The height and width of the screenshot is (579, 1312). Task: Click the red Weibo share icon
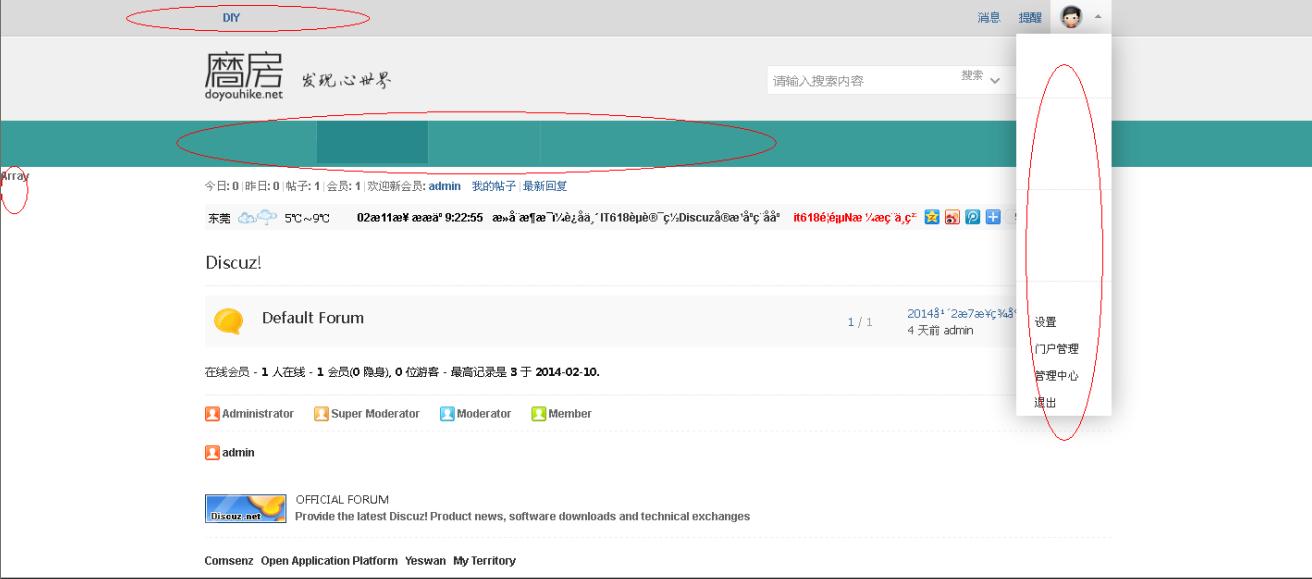(x=952, y=216)
